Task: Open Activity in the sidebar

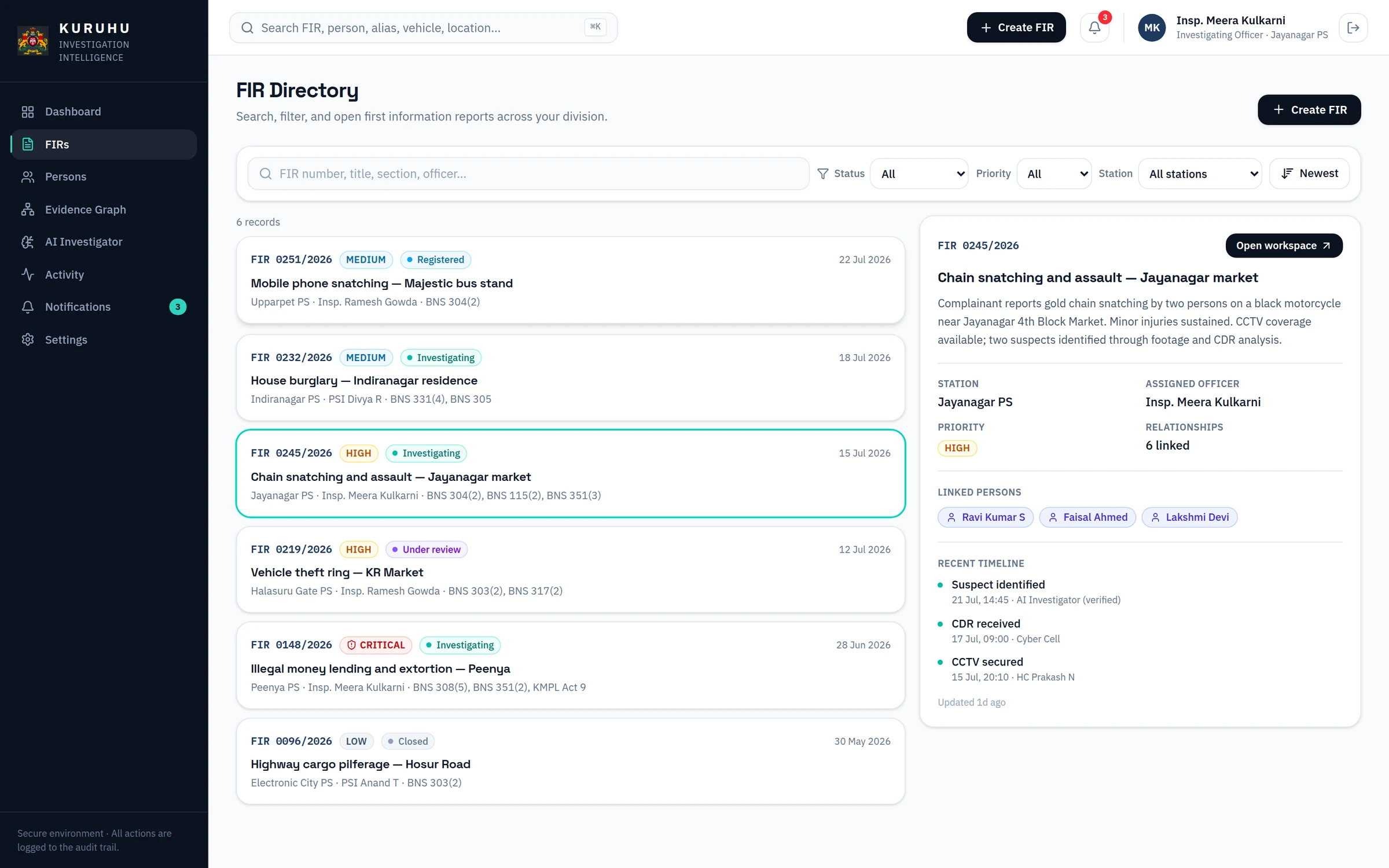Action: tap(104, 274)
